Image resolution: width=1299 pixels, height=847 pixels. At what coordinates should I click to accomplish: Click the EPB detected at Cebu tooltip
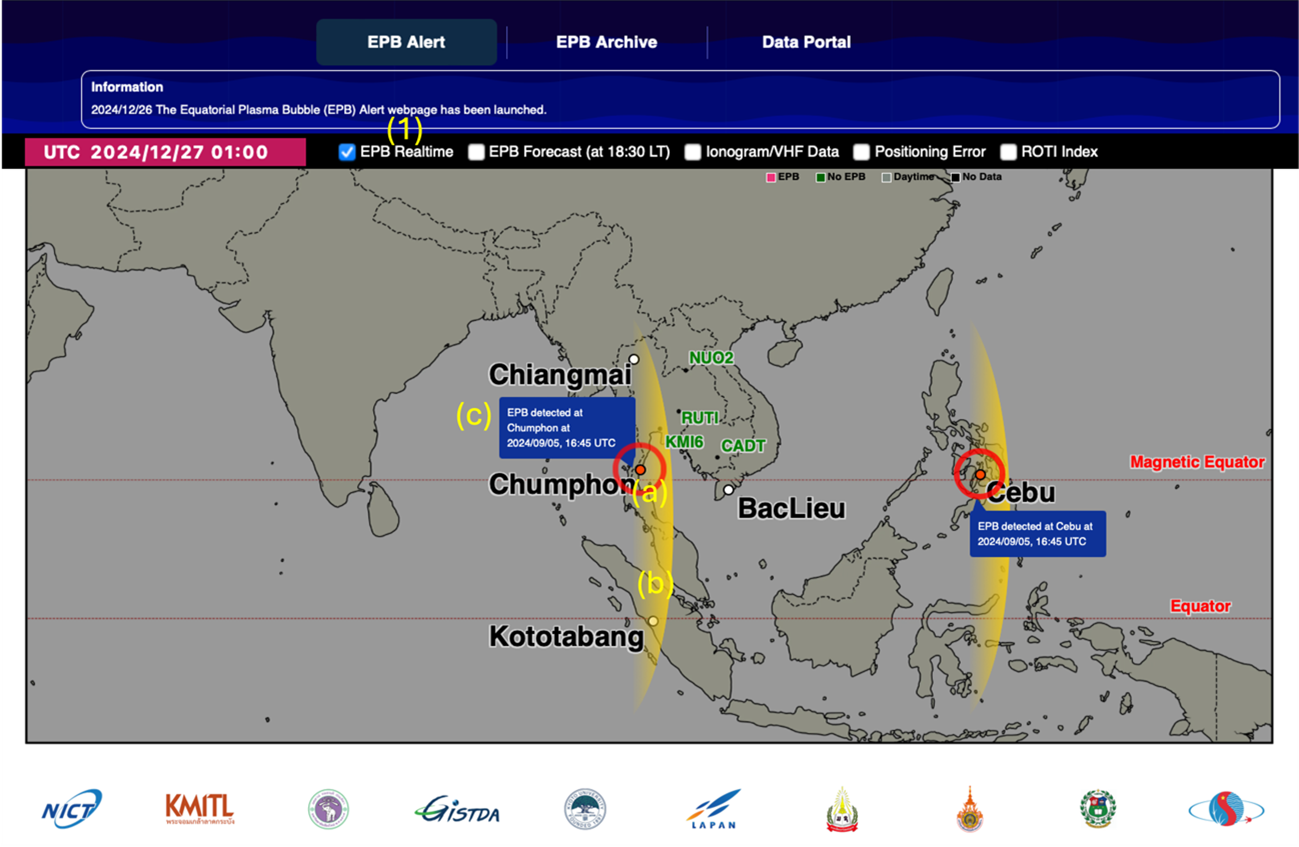point(1037,533)
